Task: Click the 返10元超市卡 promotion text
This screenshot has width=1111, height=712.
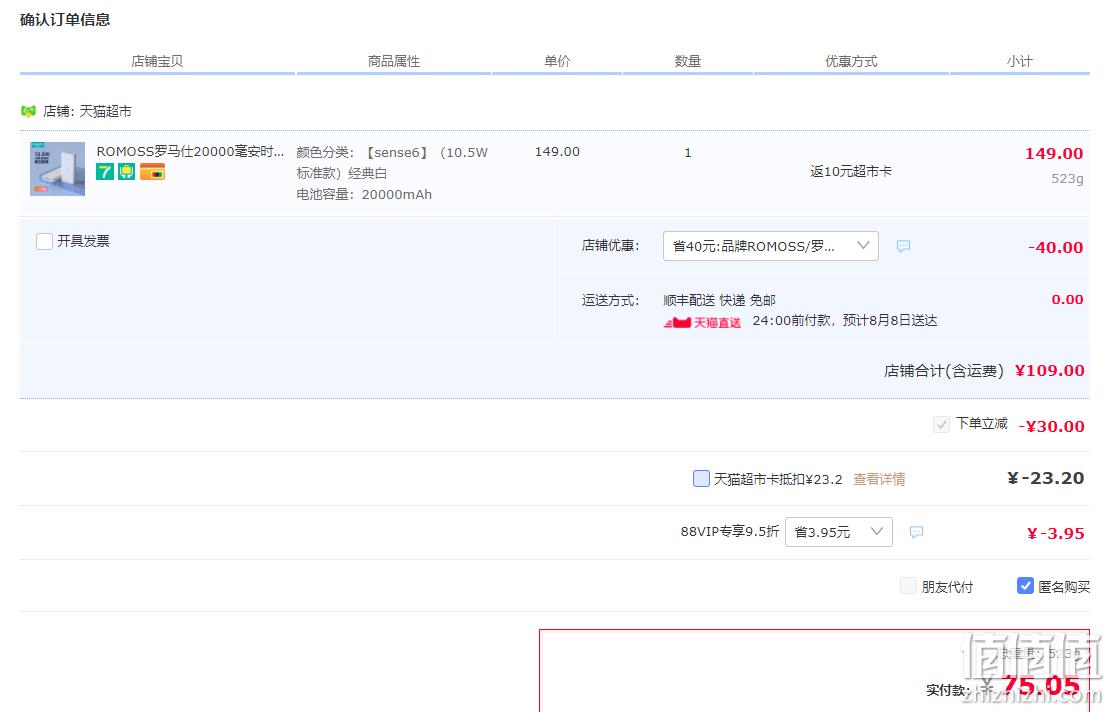Action: click(851, 171)
